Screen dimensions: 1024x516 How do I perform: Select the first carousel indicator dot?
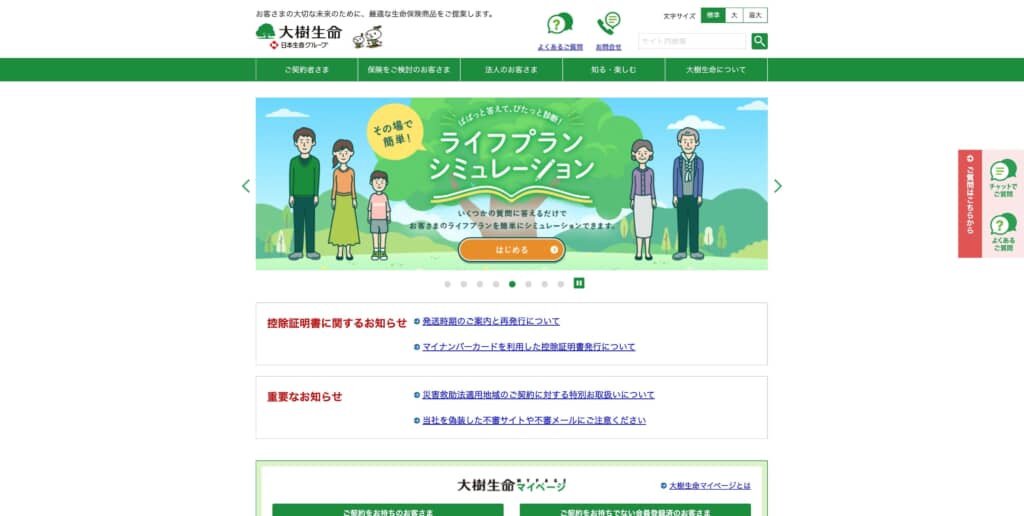tap(447, 283)
